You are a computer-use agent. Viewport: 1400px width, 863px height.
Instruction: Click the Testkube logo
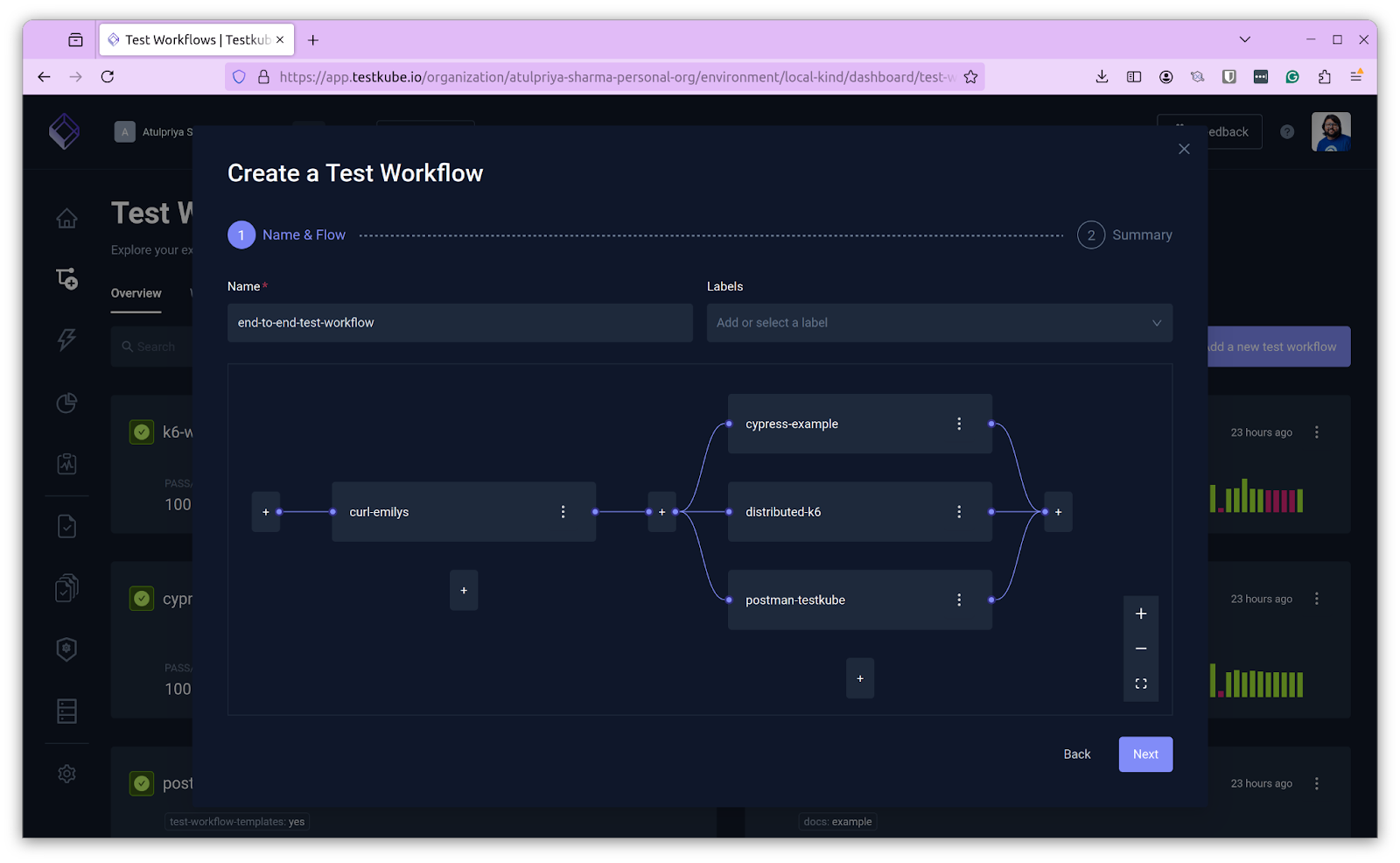[64, 132]
